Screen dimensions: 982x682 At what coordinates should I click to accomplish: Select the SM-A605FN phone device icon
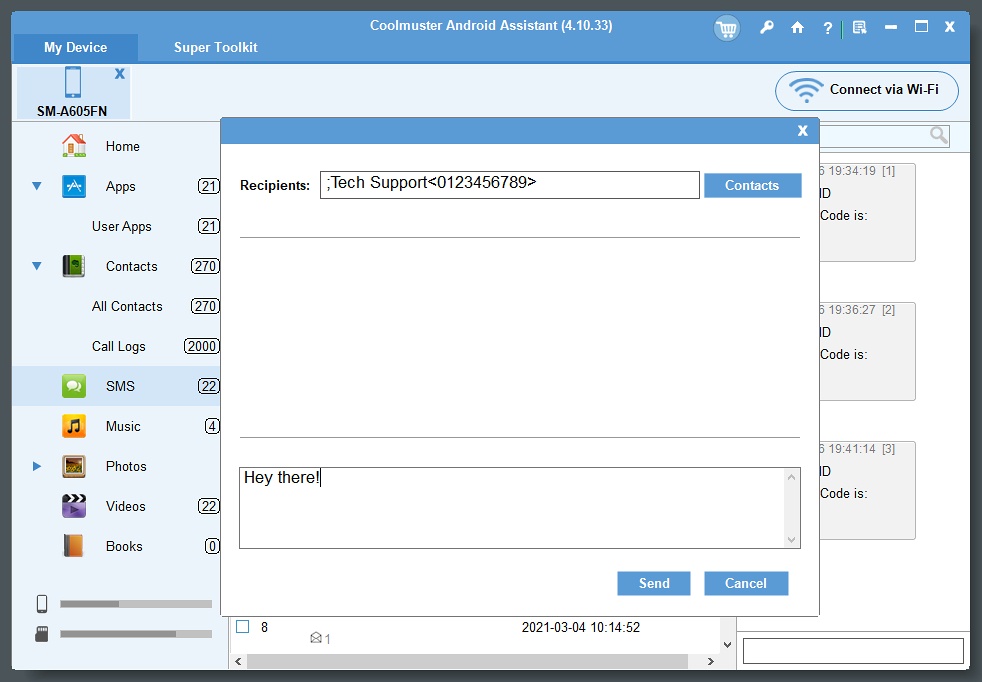[x=73, y=82]
